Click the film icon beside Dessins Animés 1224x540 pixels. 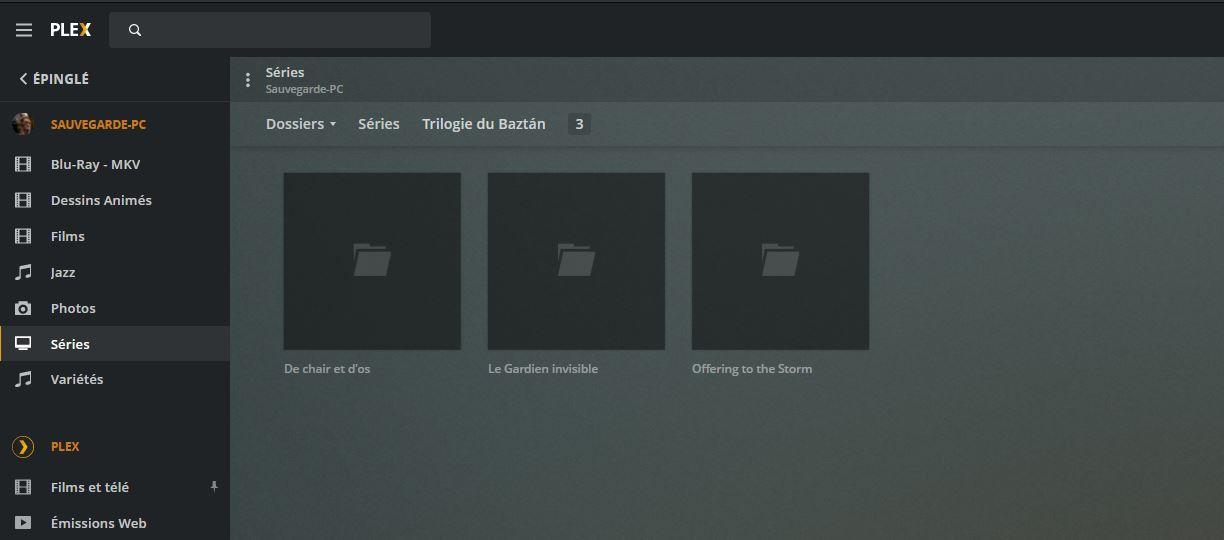[23, 200]
